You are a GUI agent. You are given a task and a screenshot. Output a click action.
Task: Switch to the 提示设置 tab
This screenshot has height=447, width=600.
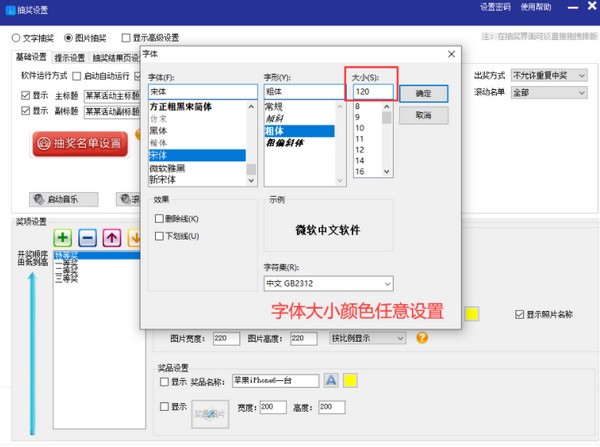tap(69, 57)
